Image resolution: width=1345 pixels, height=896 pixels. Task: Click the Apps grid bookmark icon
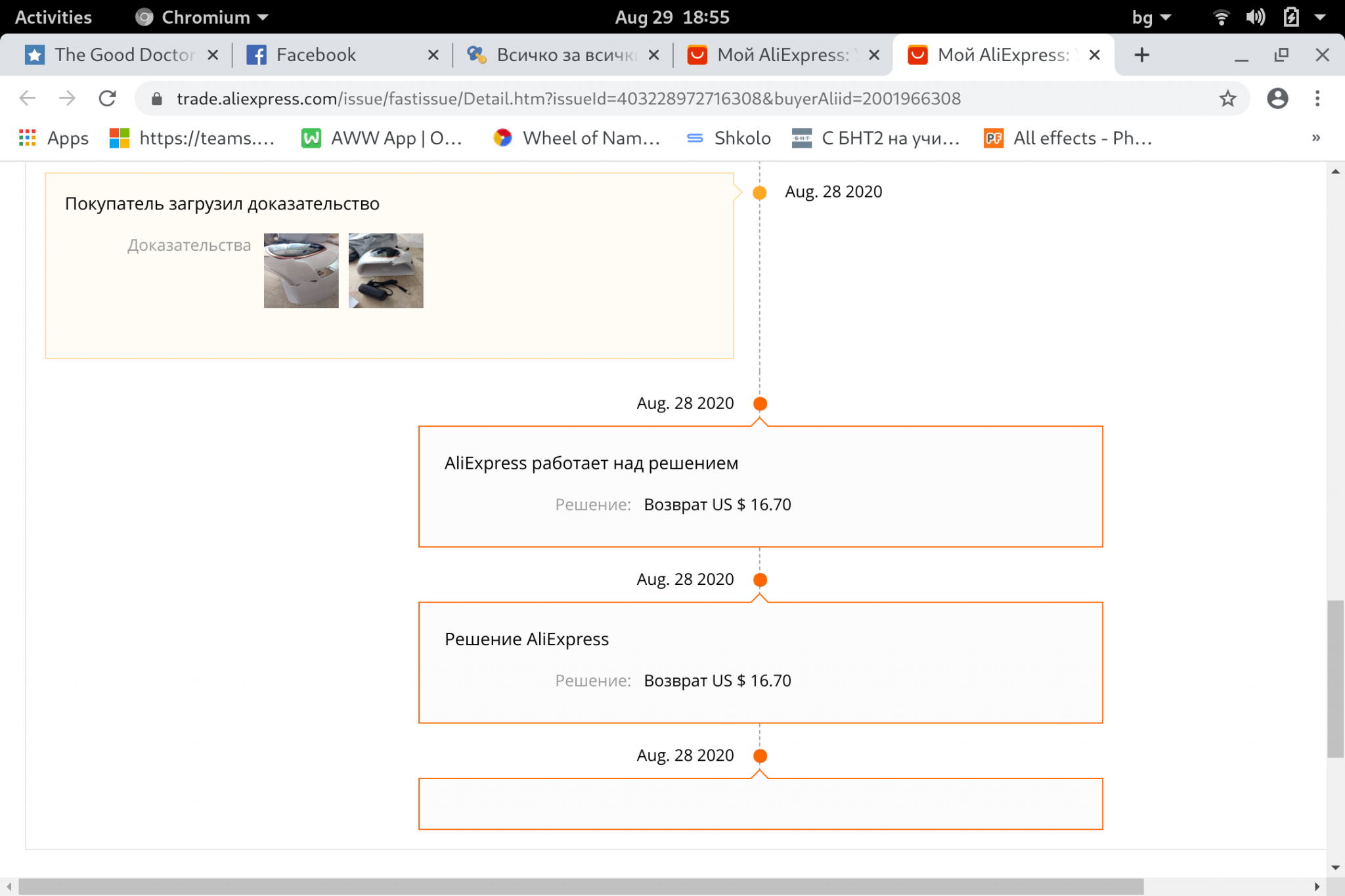27,138
